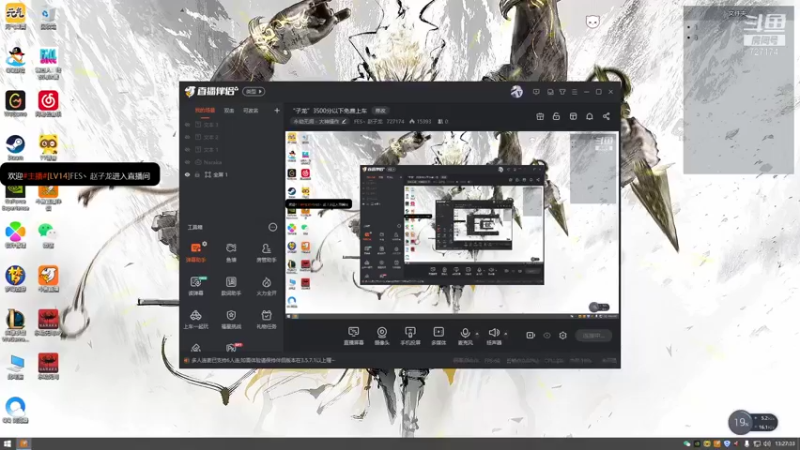Select the third scene tab
800x450 pixels.
pos(250,110)
